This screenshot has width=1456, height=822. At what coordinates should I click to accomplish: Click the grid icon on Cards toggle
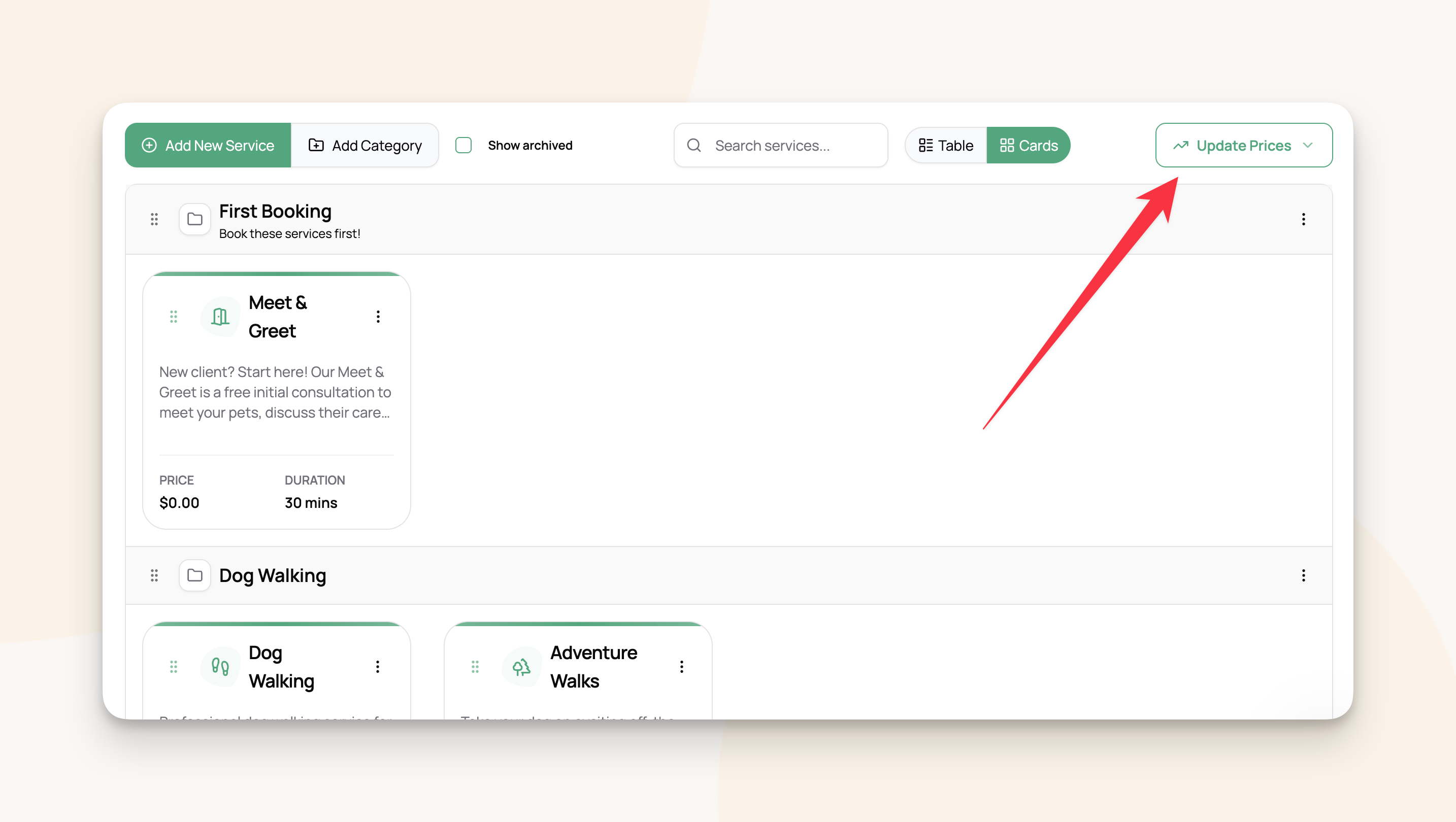click(1007, 145)
